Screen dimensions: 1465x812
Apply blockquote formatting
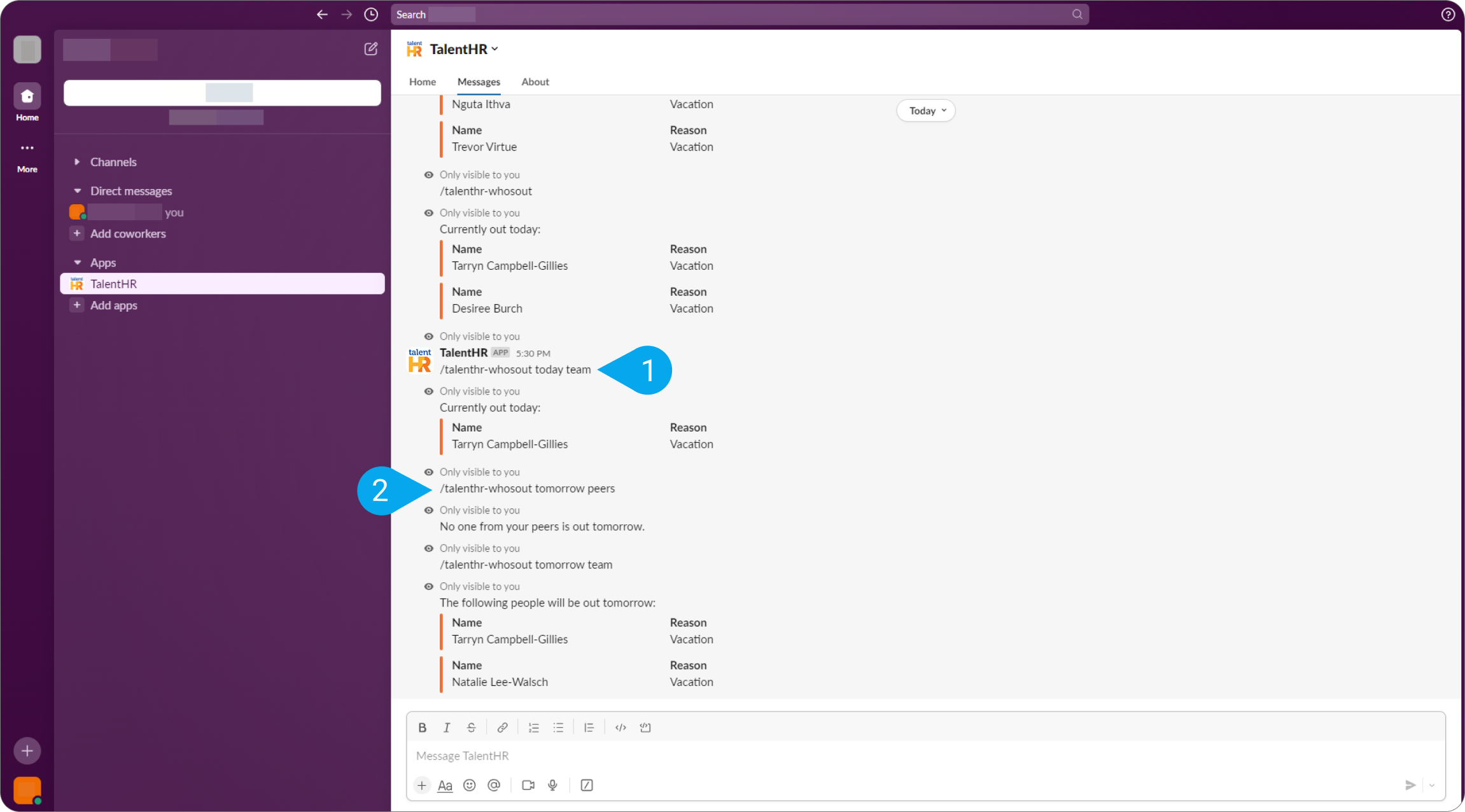pyautogui.click(x=589, y=727)
